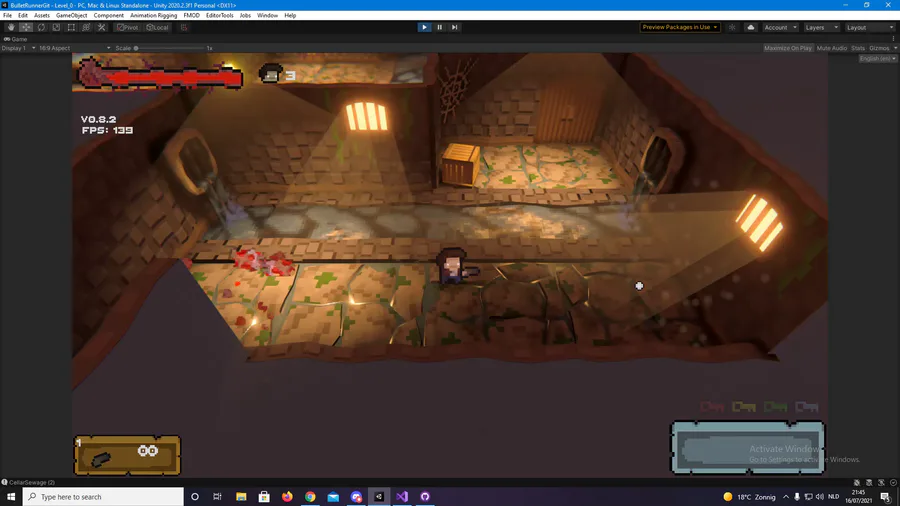Toggle Gizmos in Game view
This screenshot has width=900, height=506.
(879, 48)
